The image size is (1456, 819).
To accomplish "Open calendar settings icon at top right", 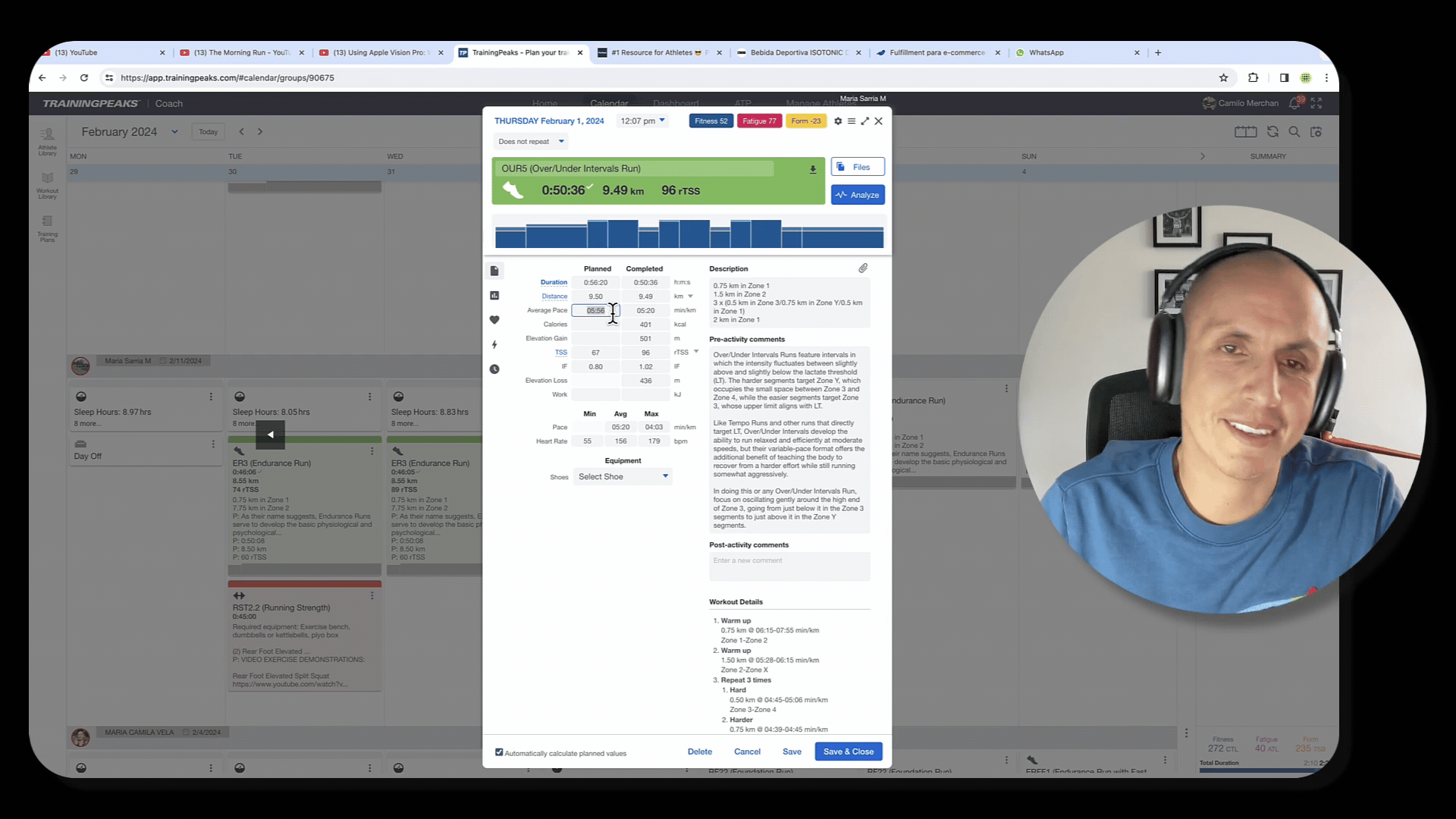I will point(1316,132).
